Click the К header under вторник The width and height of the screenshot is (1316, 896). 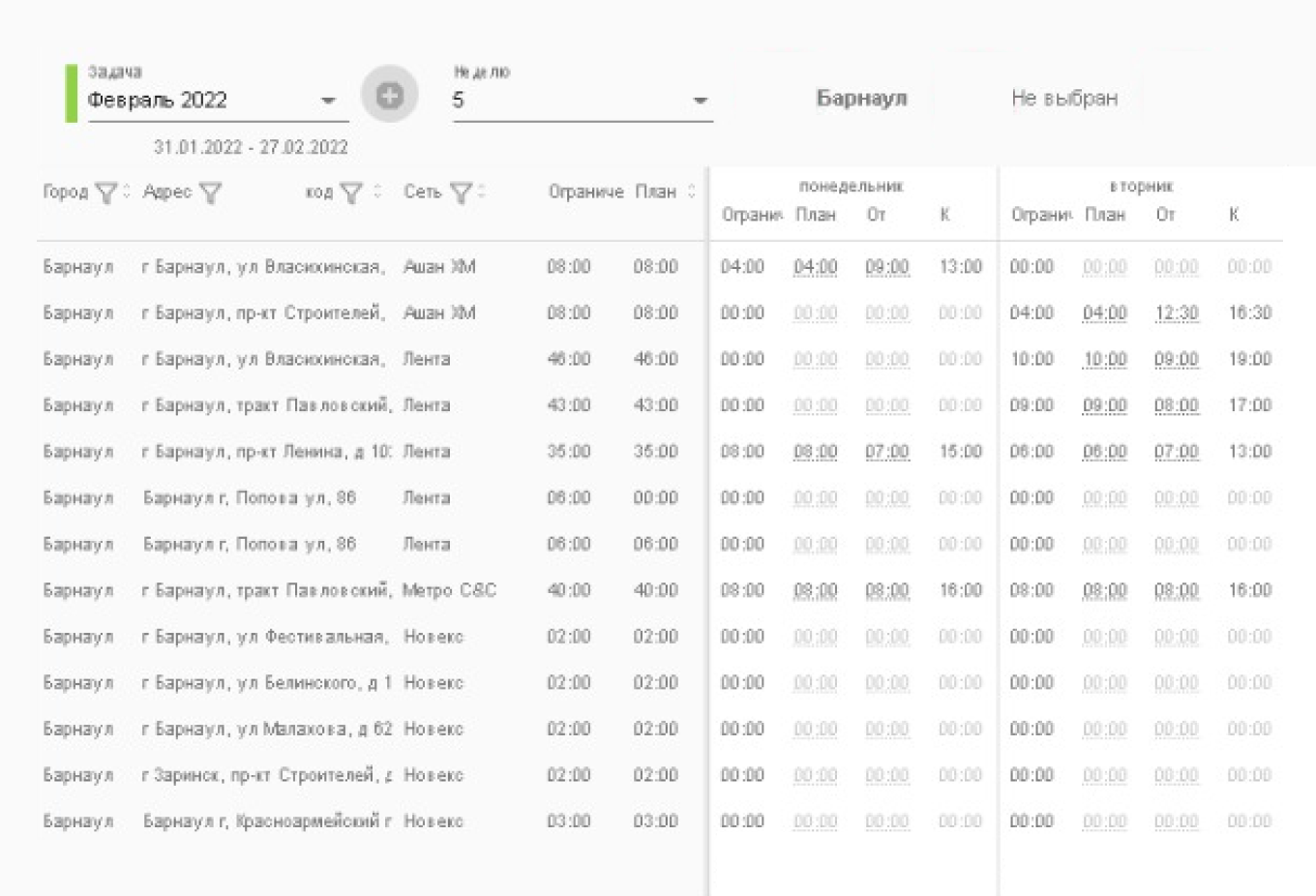(1234, 215)
